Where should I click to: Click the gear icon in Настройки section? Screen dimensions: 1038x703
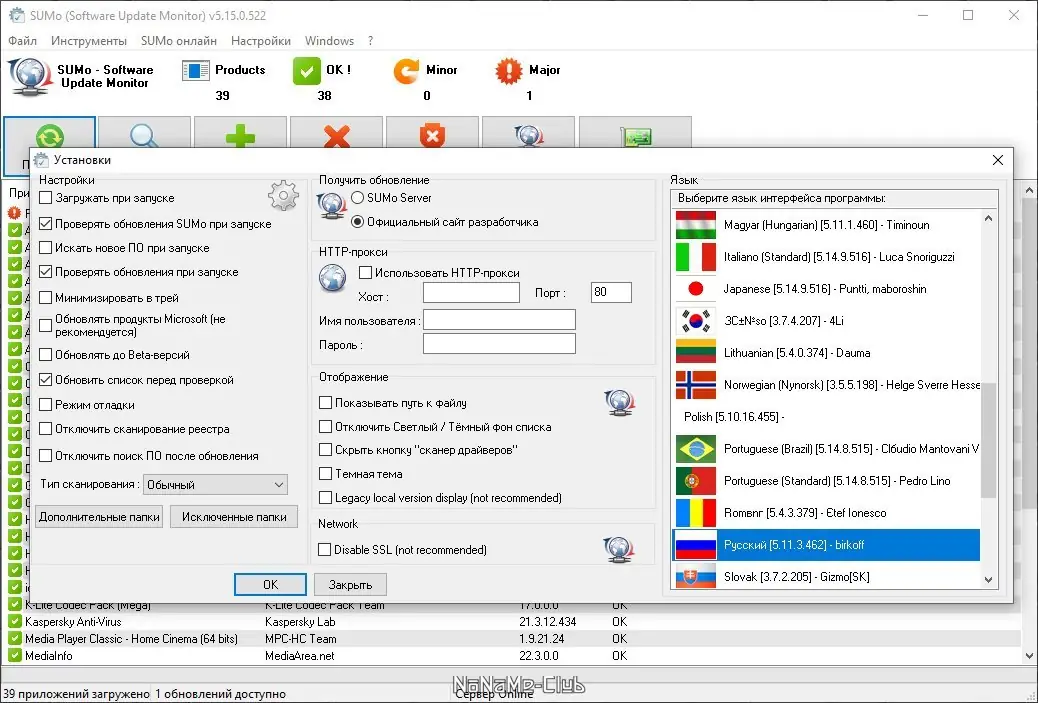(x=283, y=196)
